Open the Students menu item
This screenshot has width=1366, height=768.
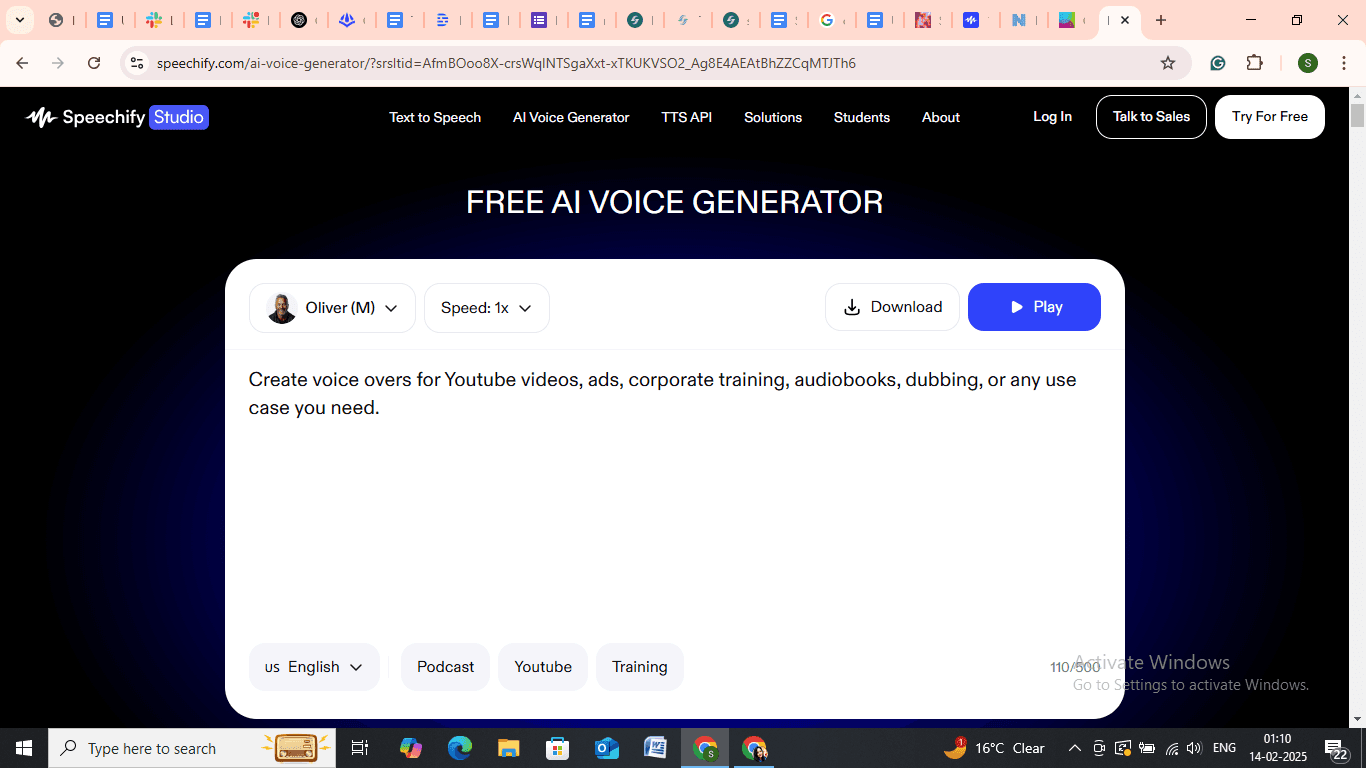click(x=862, y=117)
